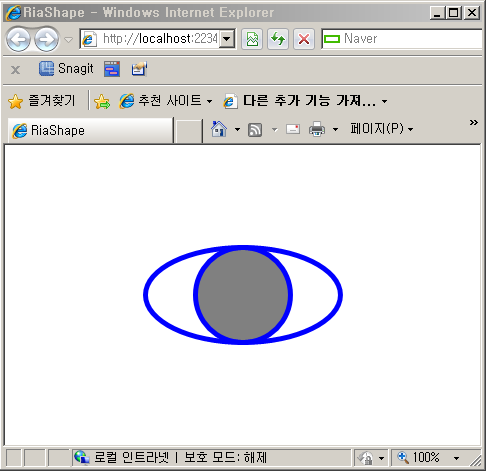Show more command bar items chevron
This screenshot has width=486, height=471.
point(473,123)
